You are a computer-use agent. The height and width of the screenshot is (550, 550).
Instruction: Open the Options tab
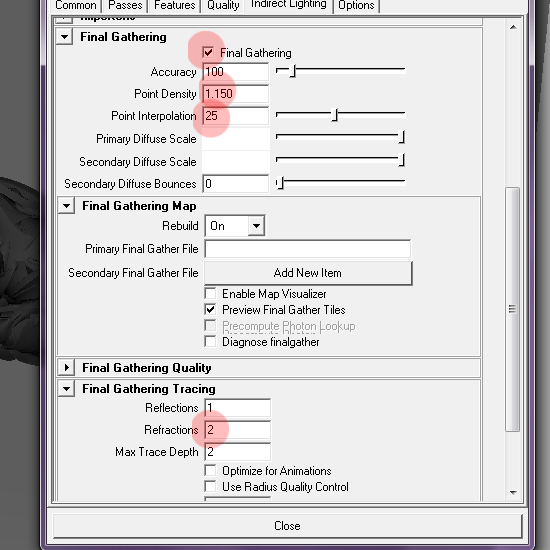(356, 5)
